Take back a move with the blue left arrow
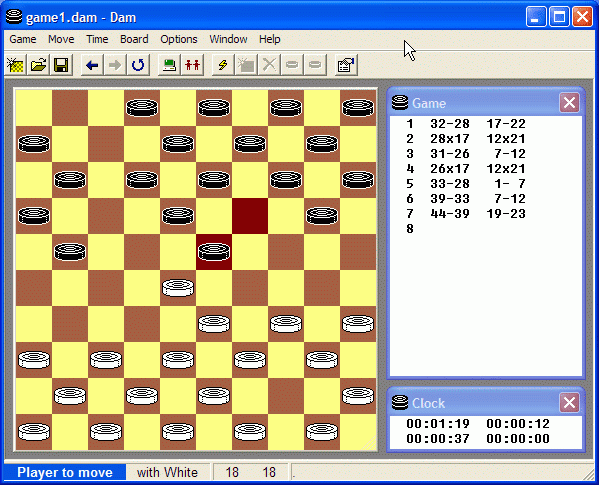Viewport: 599px width, 485px height. (92, 65)
